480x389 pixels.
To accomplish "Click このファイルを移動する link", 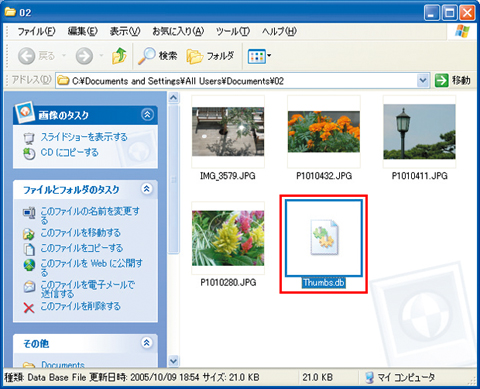I will 80,233.
